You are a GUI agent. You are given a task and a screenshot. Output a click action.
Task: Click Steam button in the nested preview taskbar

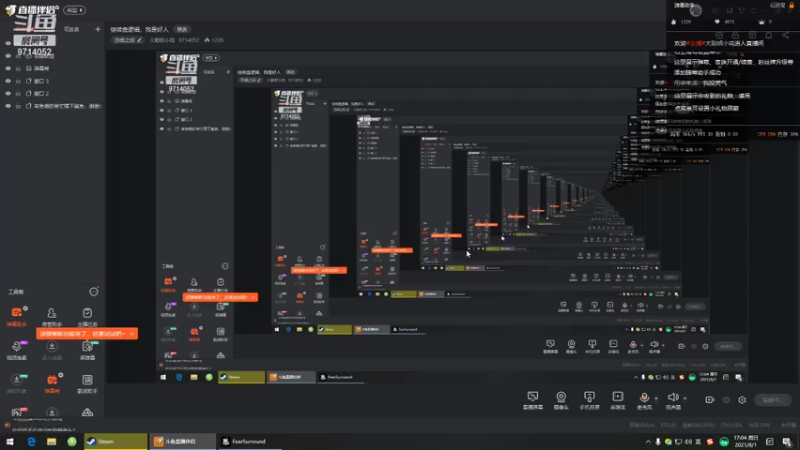pos(241,377)
